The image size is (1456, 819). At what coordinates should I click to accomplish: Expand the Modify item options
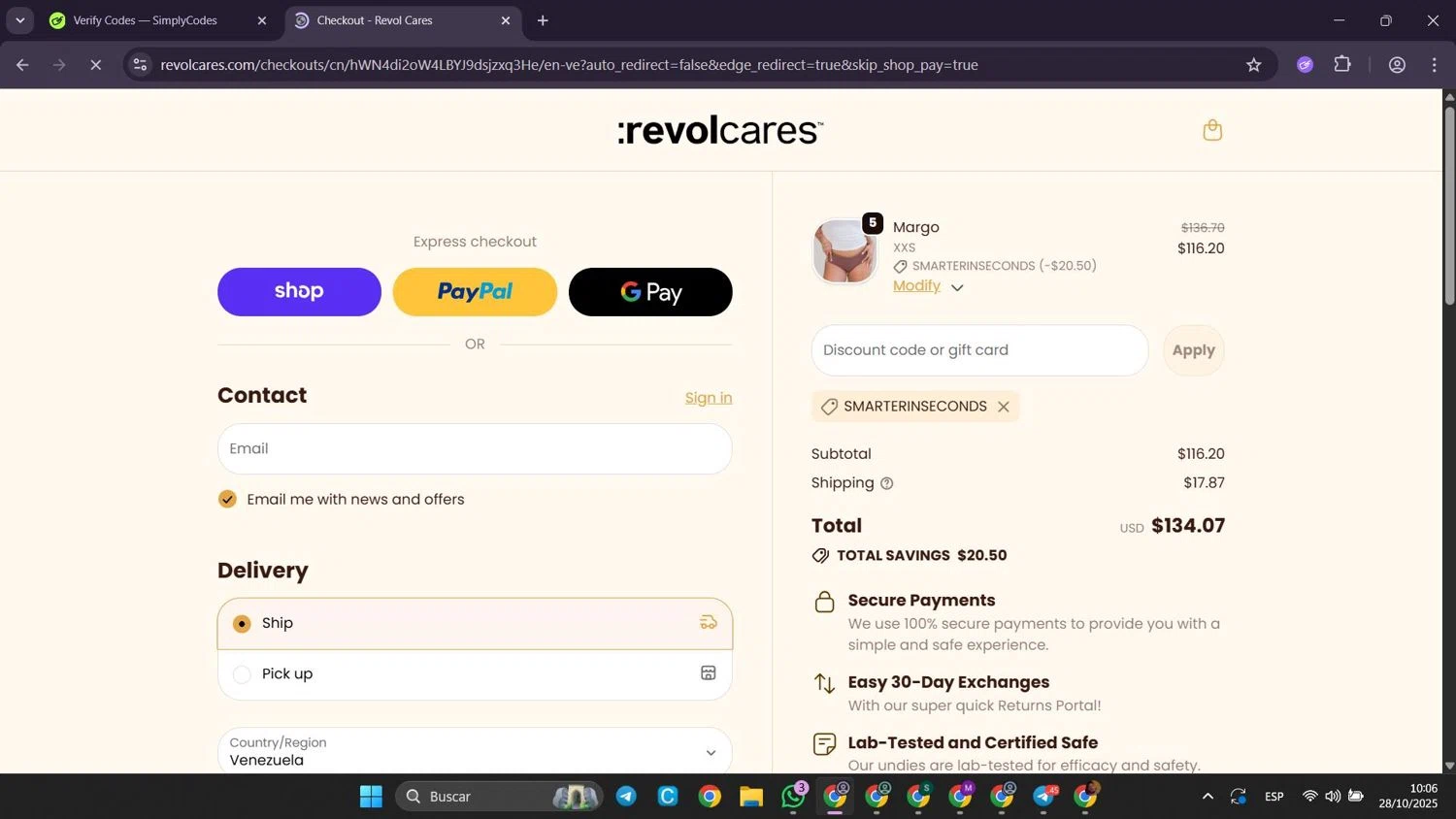(928, 286)
